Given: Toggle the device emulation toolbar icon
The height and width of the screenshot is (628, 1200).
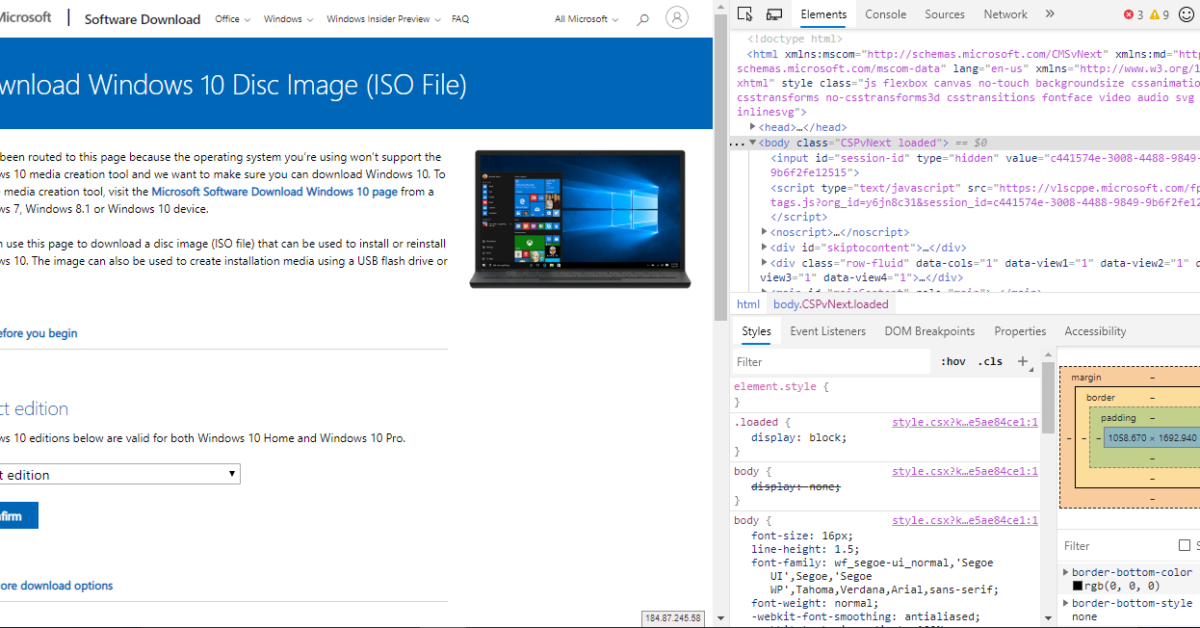Looking at the screenshot, I should [773, 14].
